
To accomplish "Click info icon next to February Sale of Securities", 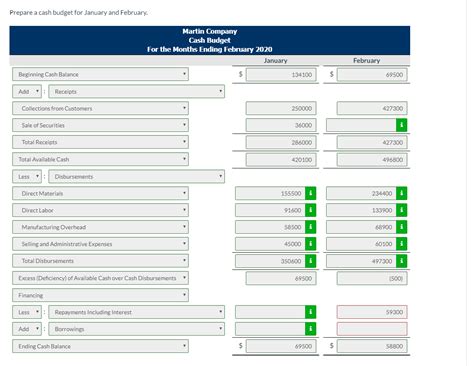I will tap(401, 125).
